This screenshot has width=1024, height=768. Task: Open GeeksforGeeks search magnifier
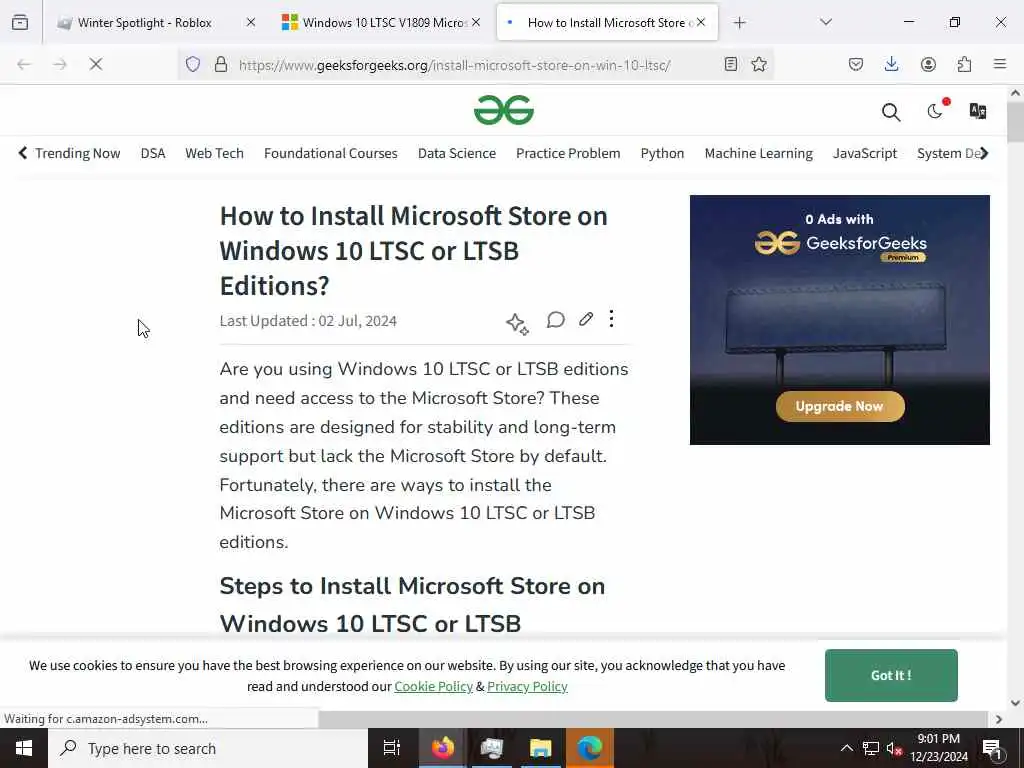(x=891, y=112)
